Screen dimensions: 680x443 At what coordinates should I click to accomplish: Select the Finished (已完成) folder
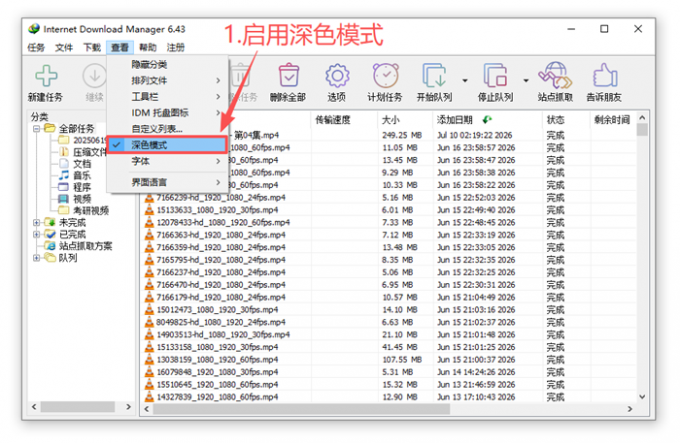point(72,234)
